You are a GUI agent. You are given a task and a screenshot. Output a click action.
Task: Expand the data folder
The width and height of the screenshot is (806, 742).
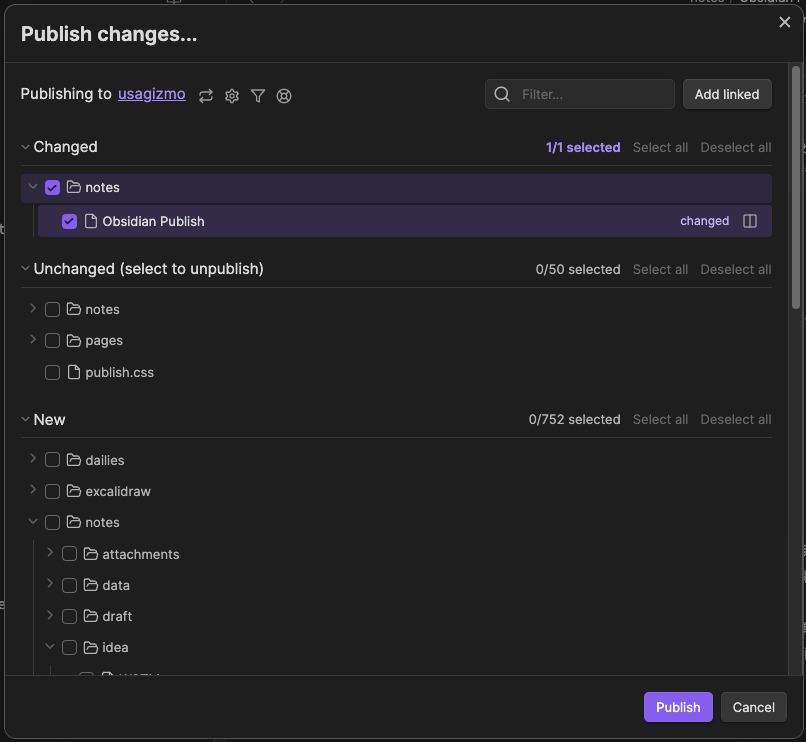point(50,584)
